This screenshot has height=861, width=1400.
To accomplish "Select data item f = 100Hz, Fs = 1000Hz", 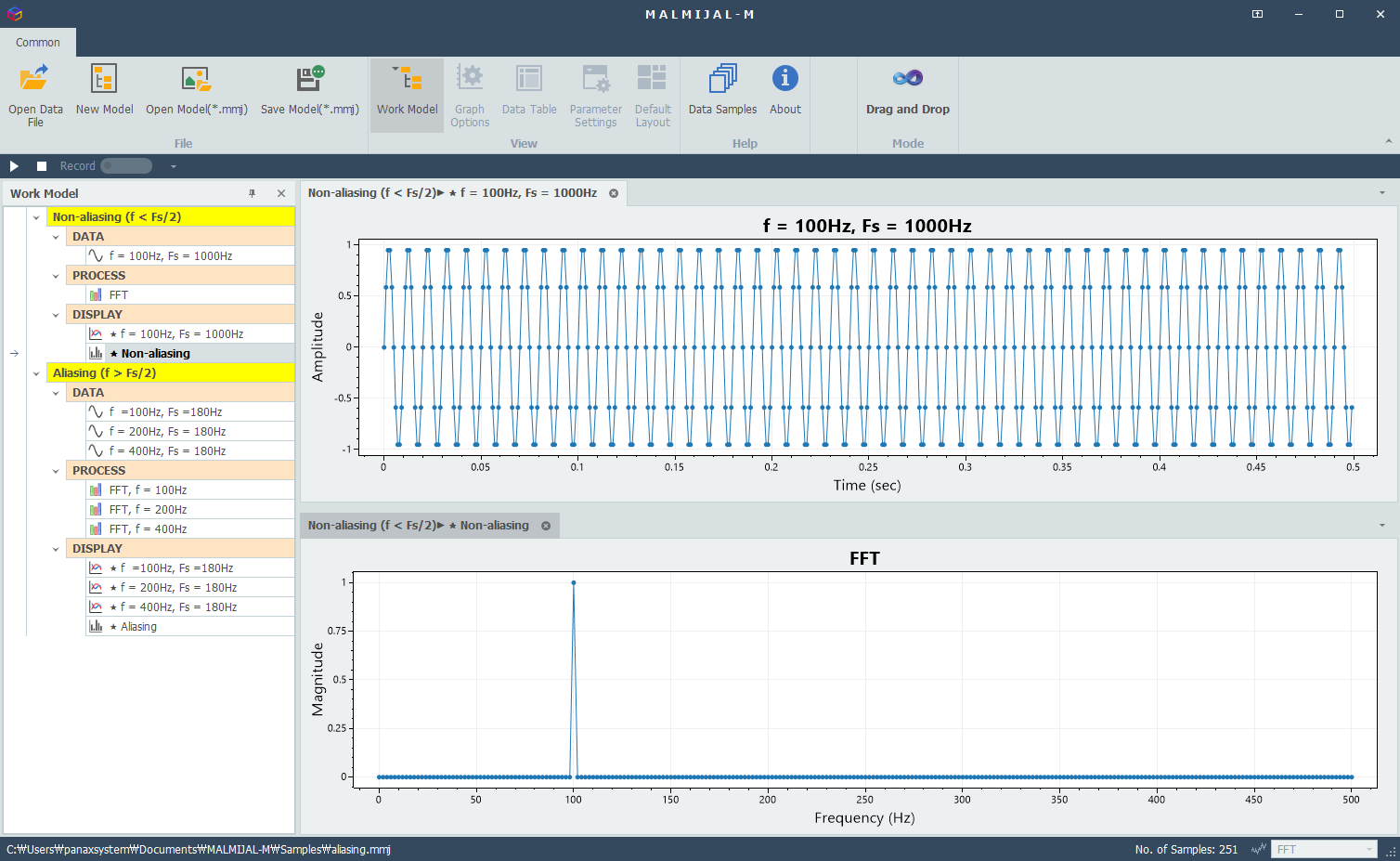I will (189, 255).
